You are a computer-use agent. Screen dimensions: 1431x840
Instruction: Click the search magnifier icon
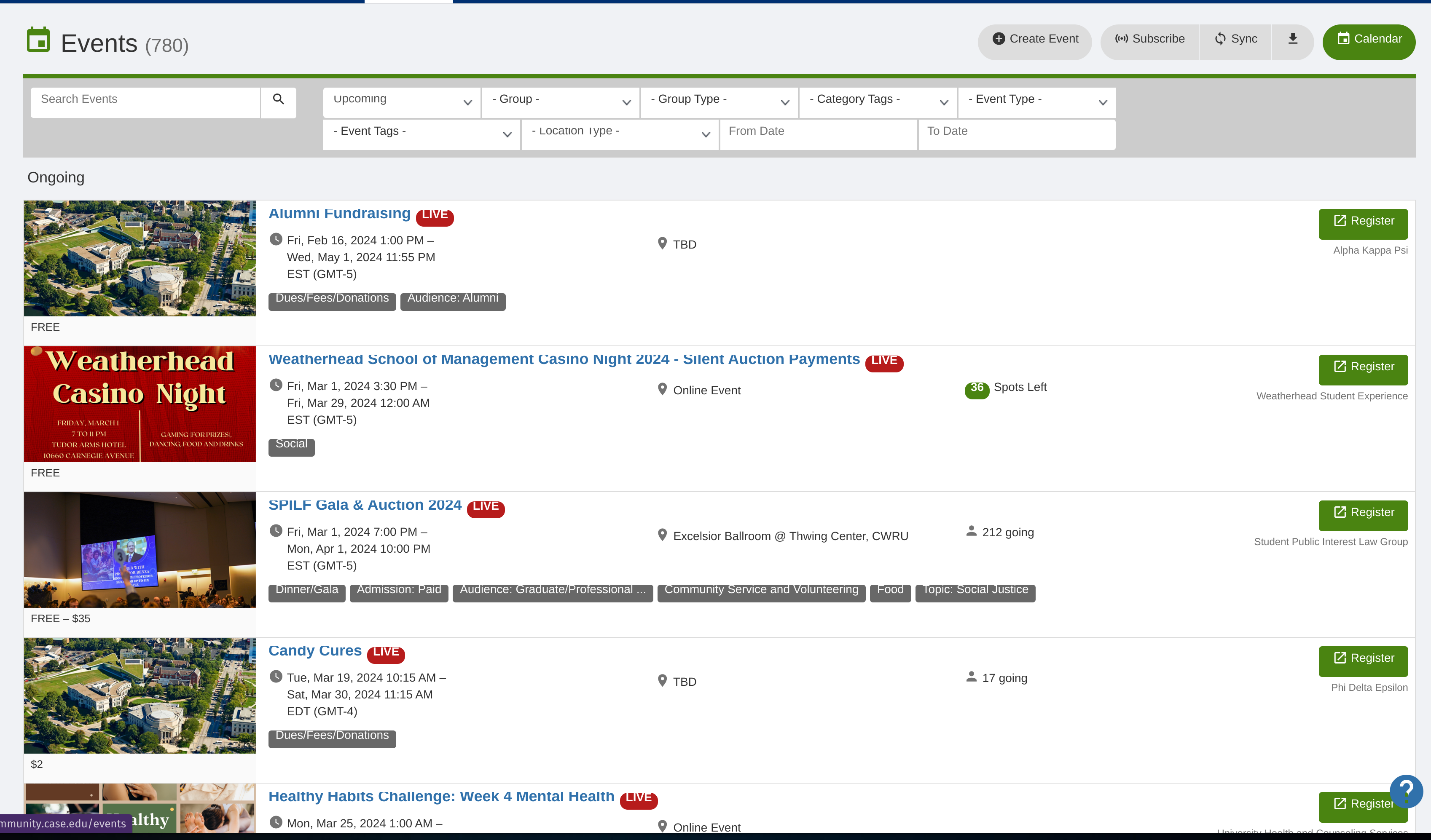(278, 99)
